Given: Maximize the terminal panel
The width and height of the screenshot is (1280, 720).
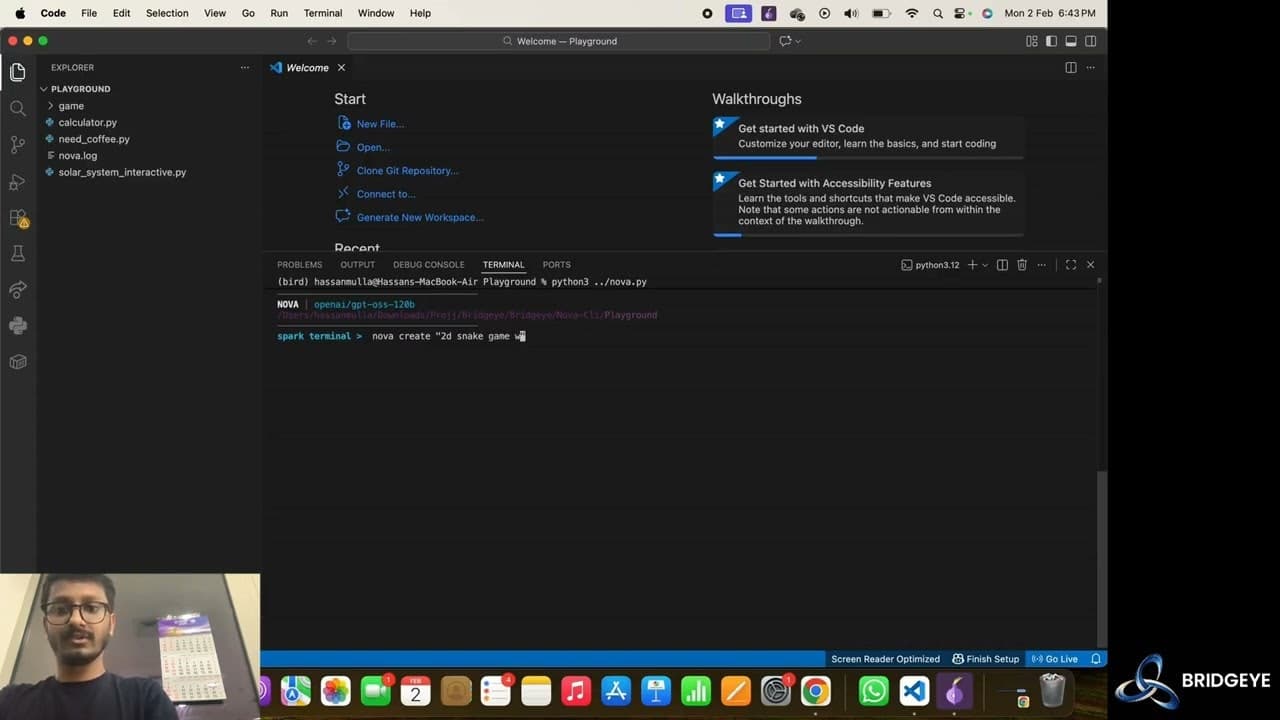Looking at the screenshot, I should [1070, 264].
